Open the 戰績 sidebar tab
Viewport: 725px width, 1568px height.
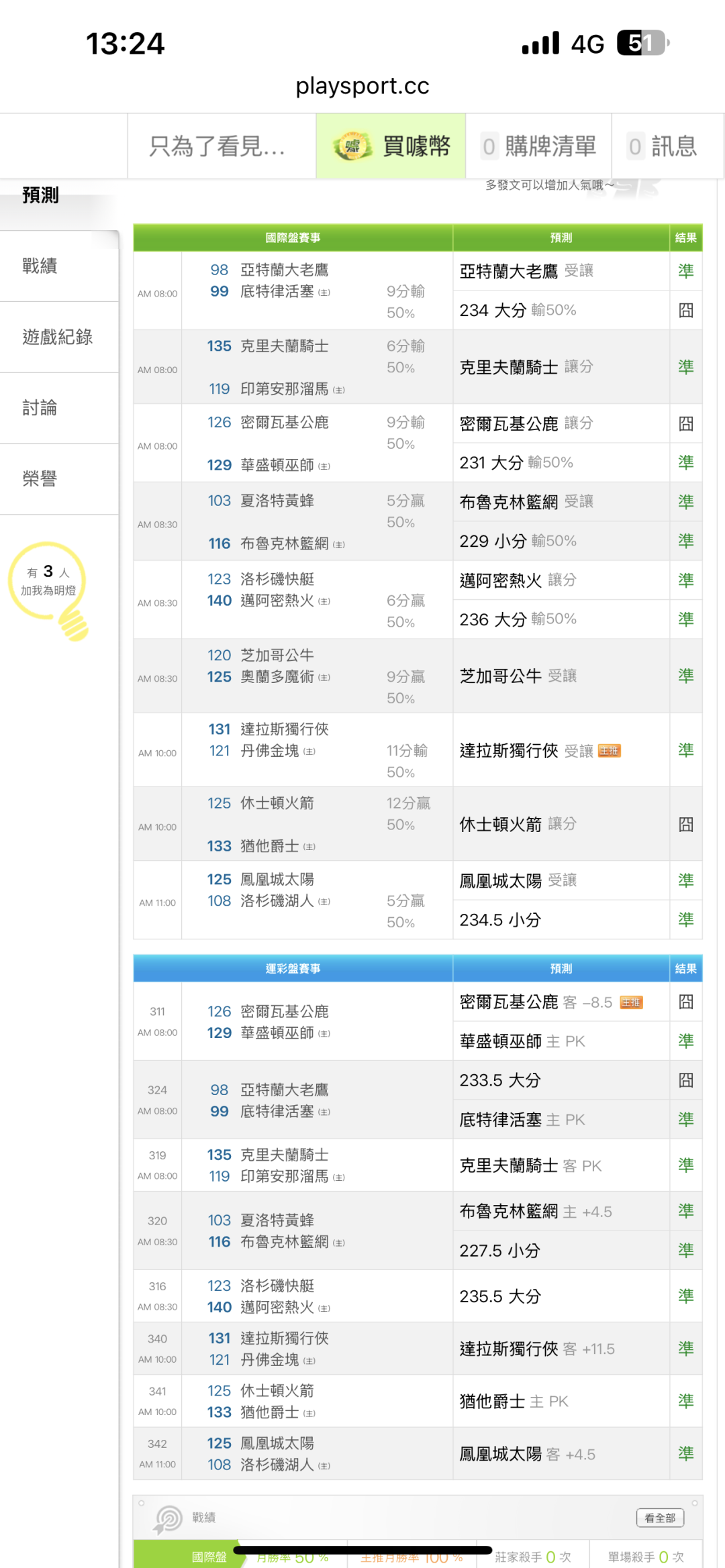40,266
